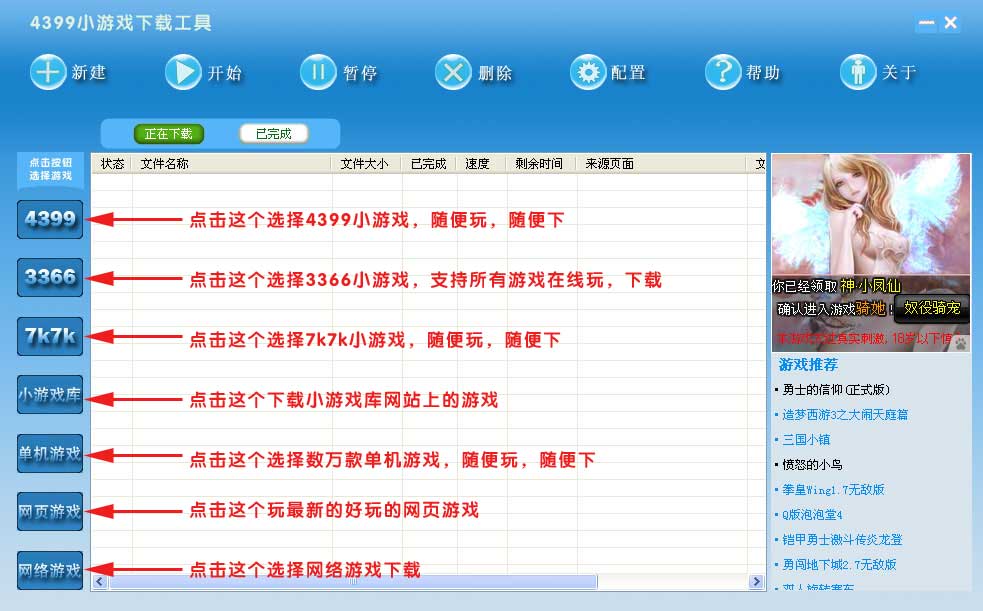Click the 游戏推荐 section heading
Screen dimensions: 983x611
coord(808,365)
